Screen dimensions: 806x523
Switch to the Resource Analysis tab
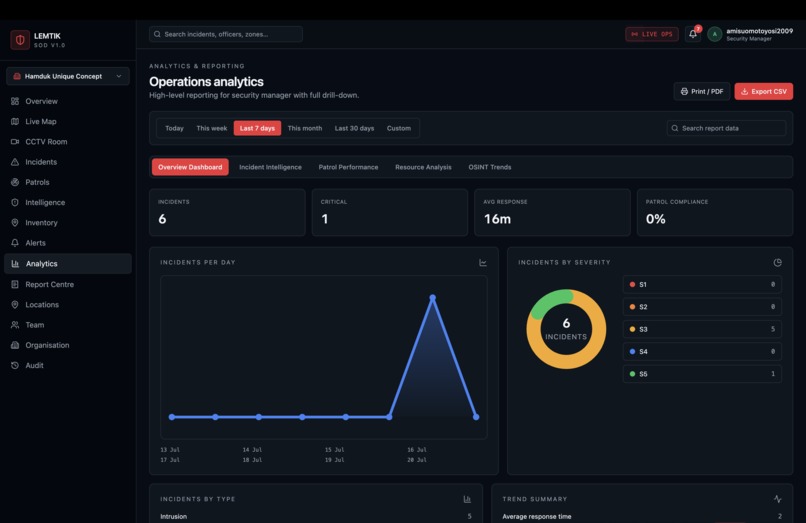point(423,167)
